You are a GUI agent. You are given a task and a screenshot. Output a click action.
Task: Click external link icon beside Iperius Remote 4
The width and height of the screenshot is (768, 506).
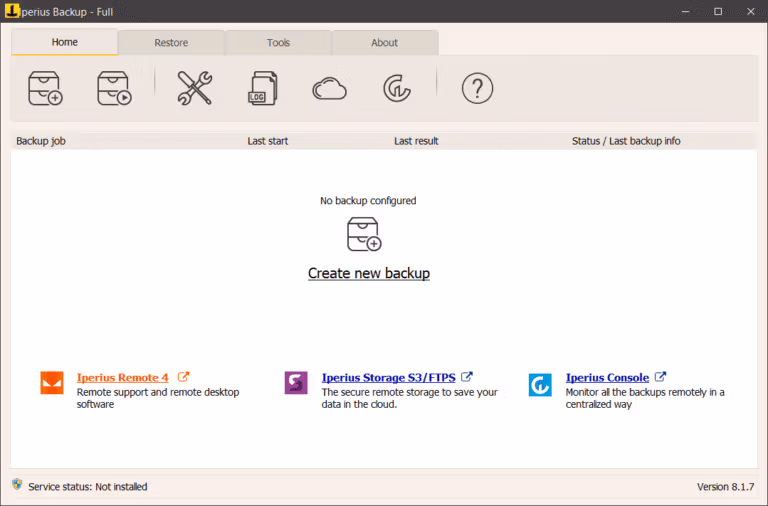click(x=183, y=377)
